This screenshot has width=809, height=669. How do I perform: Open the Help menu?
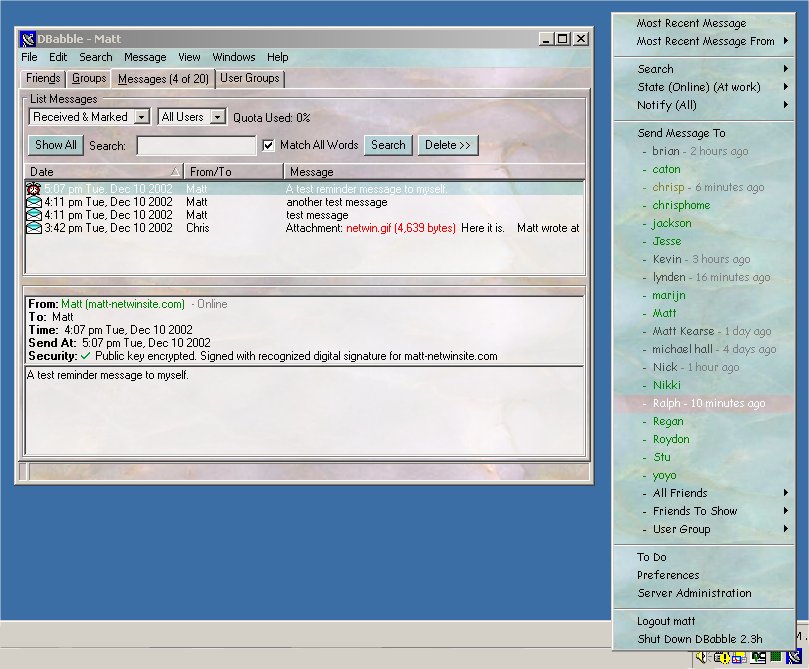coord(278,57)
